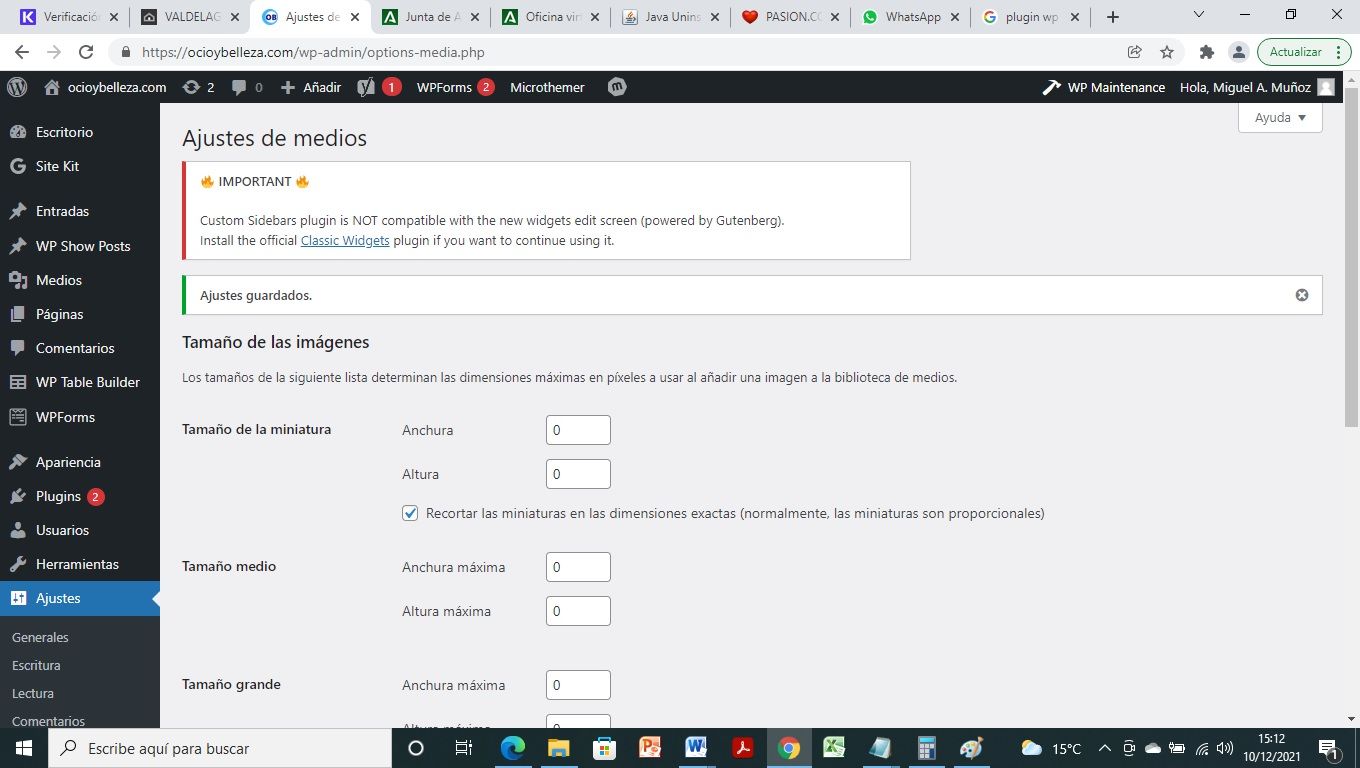The image size is (1360, 768).
Task: Open Excel from the taskbar
Action: (x=835, y=748)
